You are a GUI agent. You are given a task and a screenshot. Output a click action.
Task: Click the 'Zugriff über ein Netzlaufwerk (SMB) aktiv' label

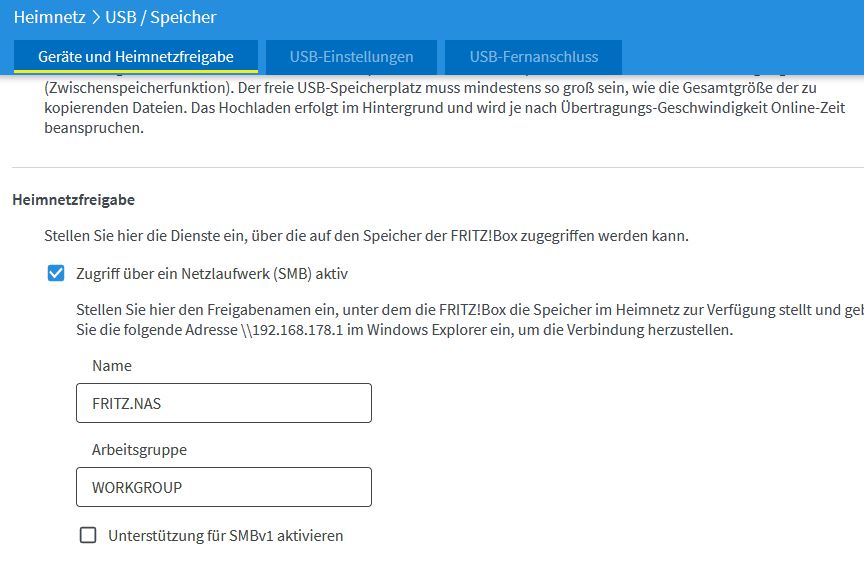click(x=212, y=273)
